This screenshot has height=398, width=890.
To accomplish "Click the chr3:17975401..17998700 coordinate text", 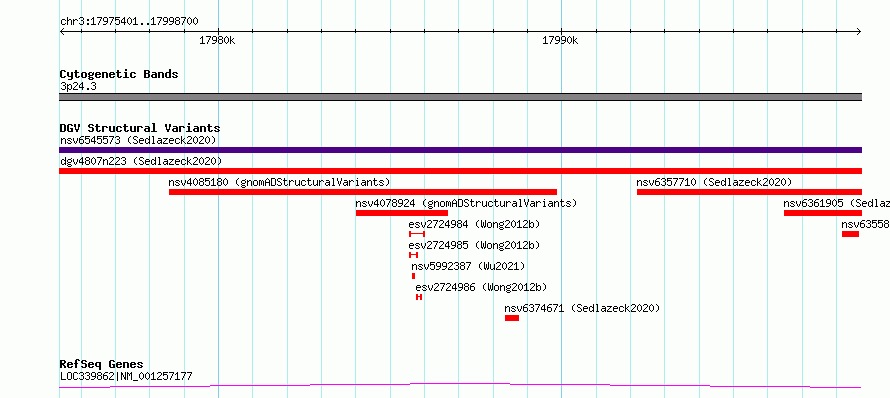I will tap(129, 22).
